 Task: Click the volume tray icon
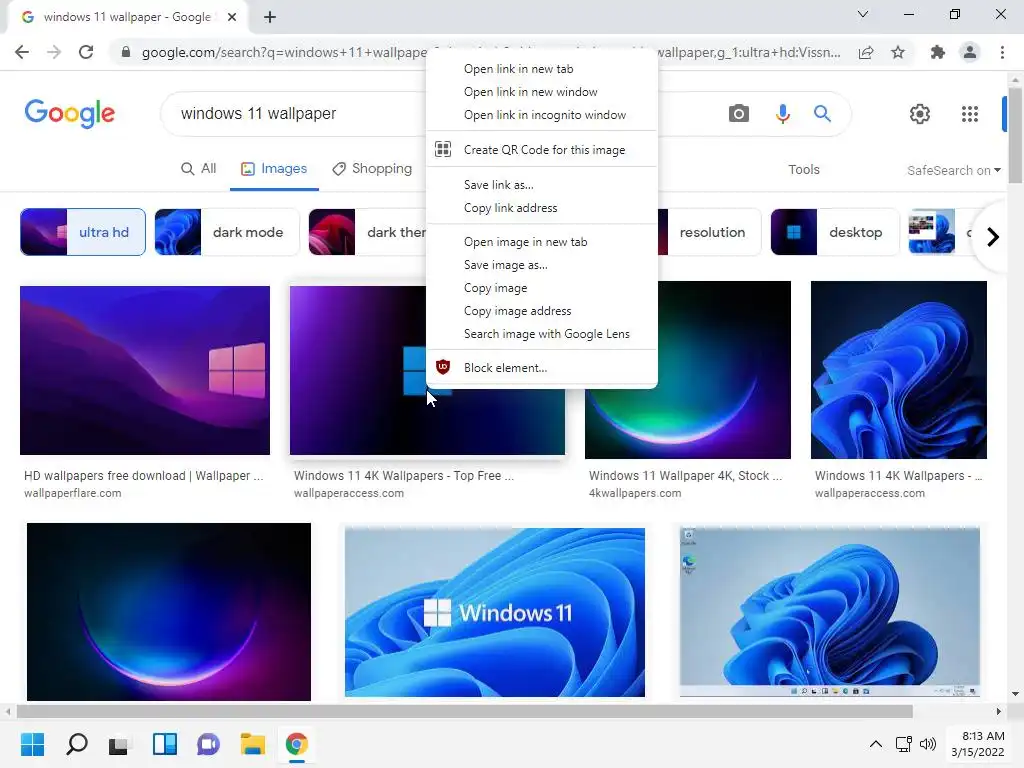927,744
